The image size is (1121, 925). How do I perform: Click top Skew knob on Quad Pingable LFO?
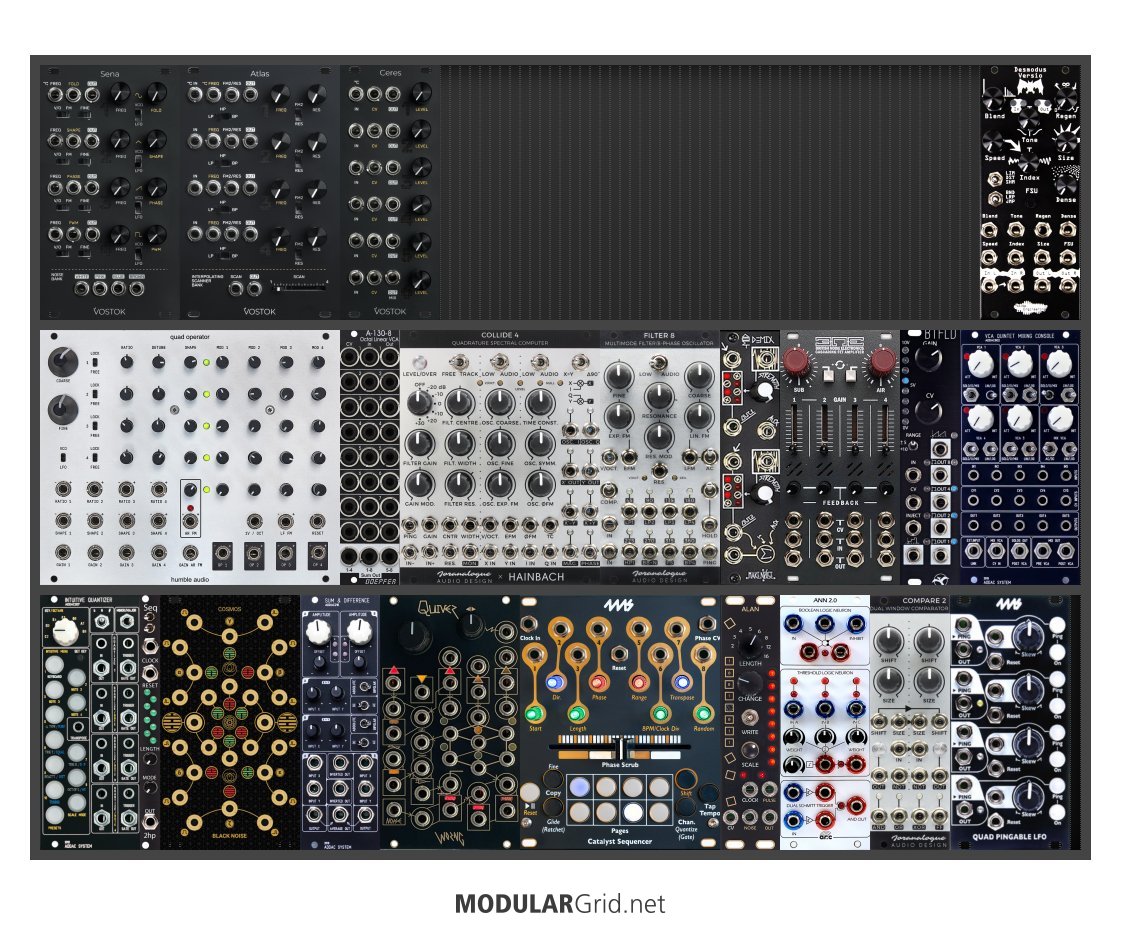[1028, 635]
